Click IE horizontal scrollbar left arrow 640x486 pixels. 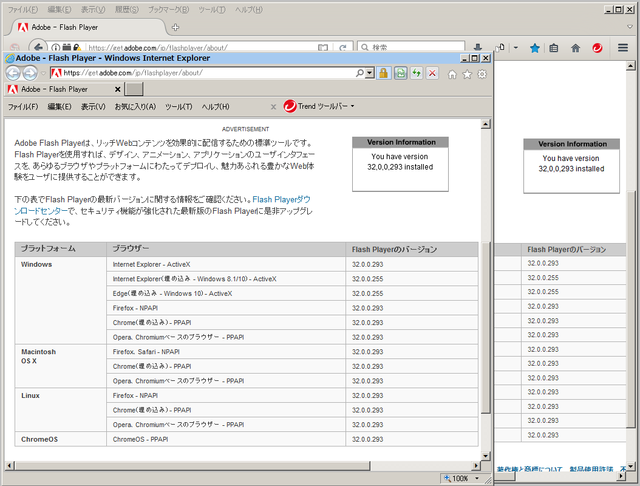[9, 465]
